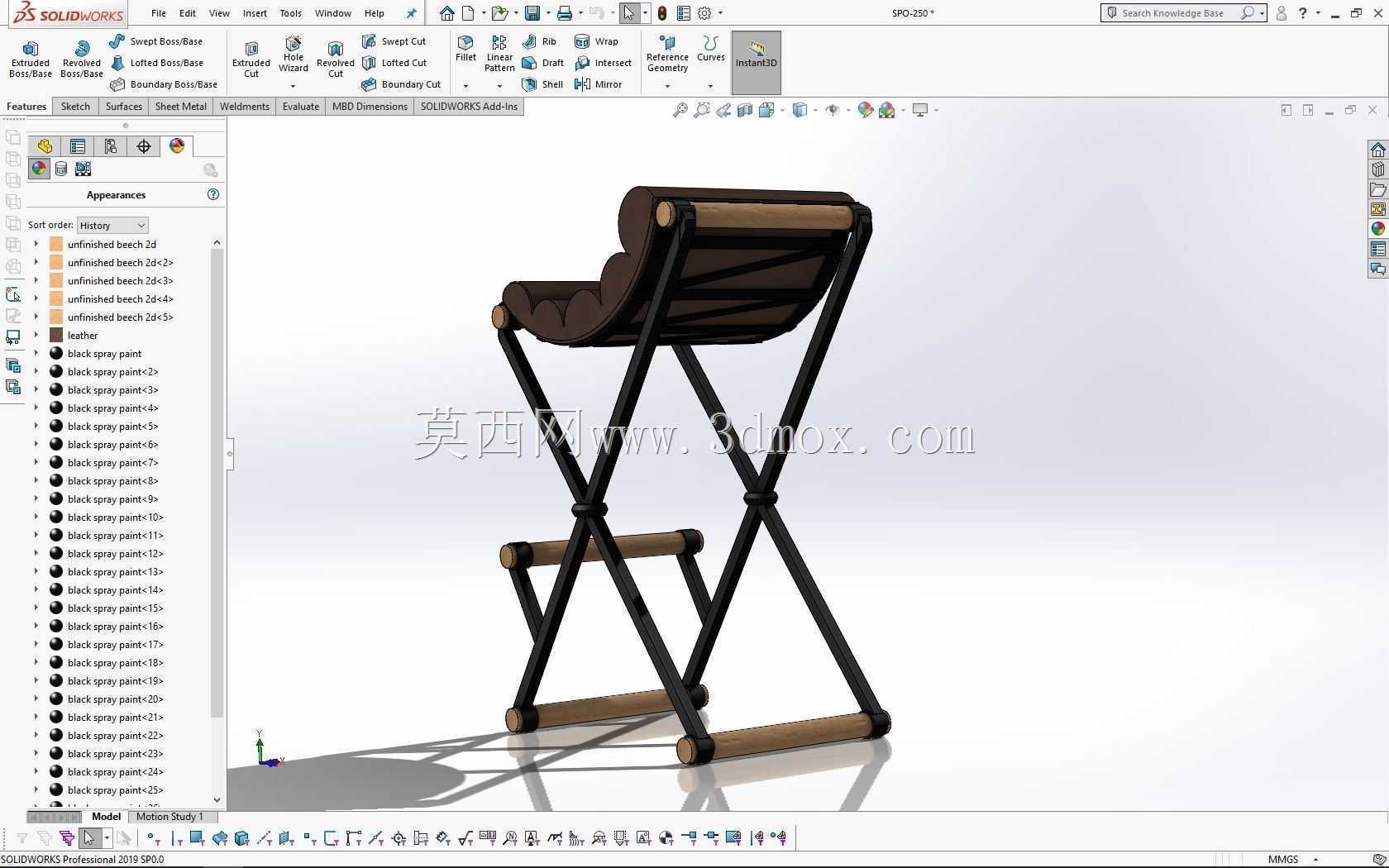Click the Intersect feature button
Image resolution: width=1389 pixels, height=868 pixels.
[604, 63]
